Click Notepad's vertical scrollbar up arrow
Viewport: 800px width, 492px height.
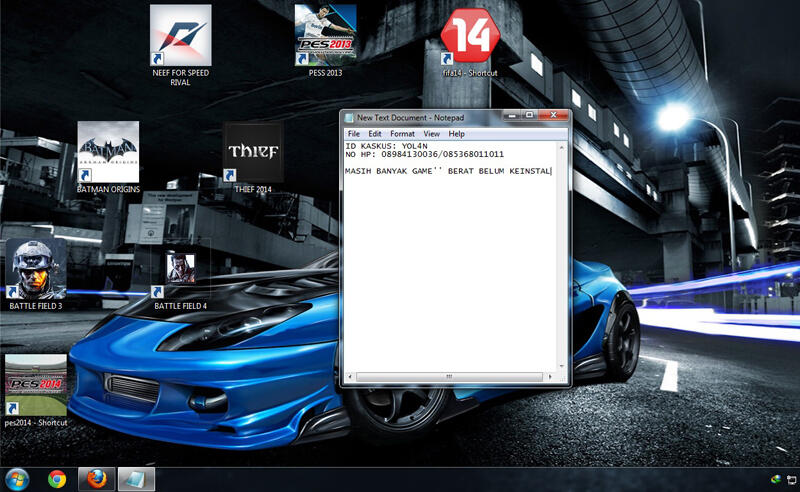pyautogui.click(x=562, y=147)
